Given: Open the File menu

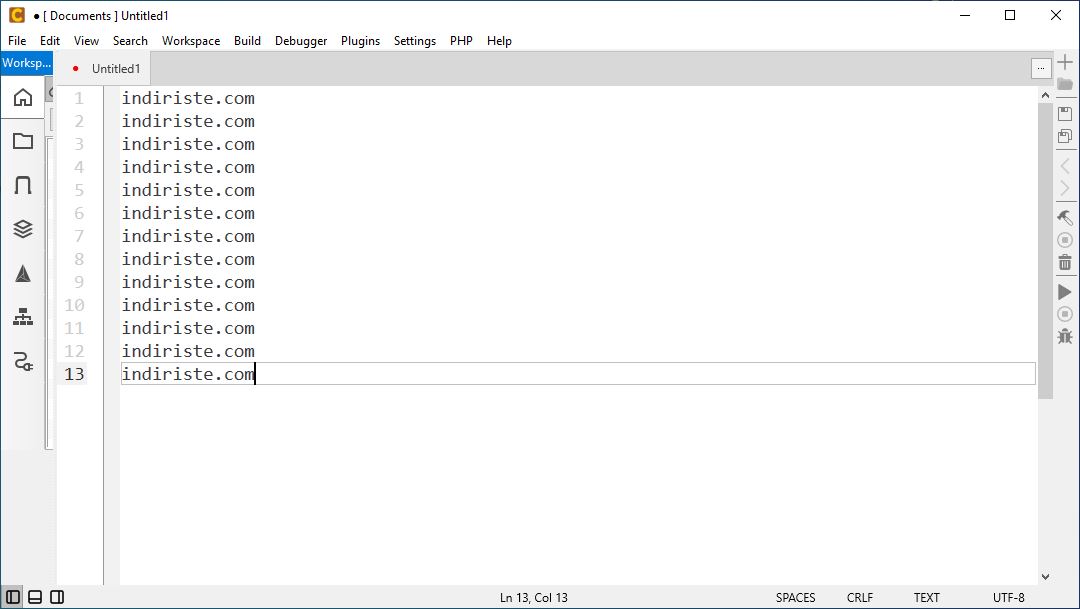Looking at the screenshot, I should 17,41.
